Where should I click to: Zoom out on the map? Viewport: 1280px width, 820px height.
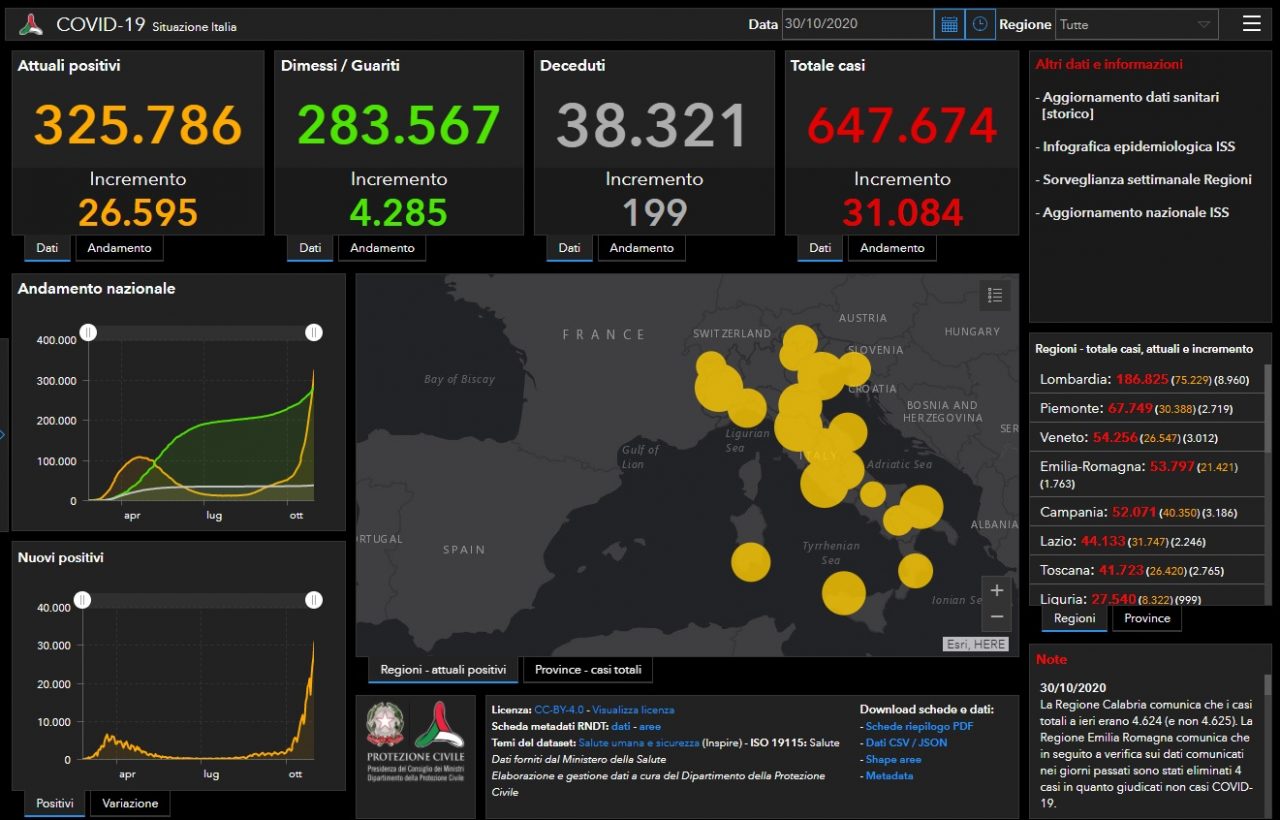click(996, 616)
